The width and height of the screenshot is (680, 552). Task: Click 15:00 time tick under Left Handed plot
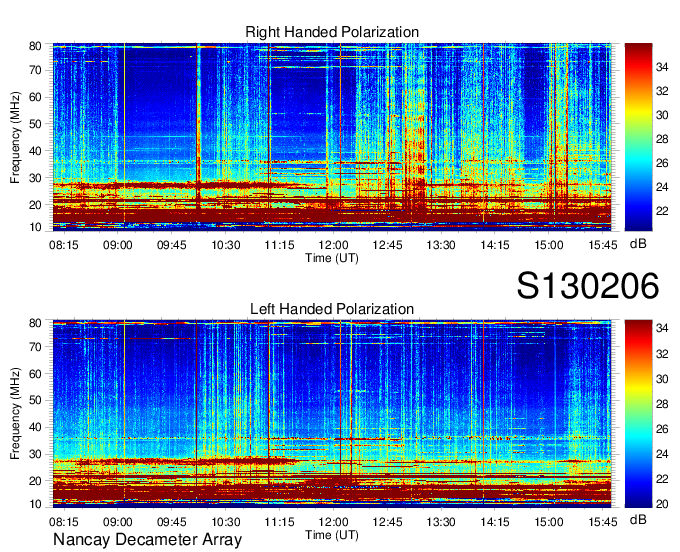click(549, 522)
